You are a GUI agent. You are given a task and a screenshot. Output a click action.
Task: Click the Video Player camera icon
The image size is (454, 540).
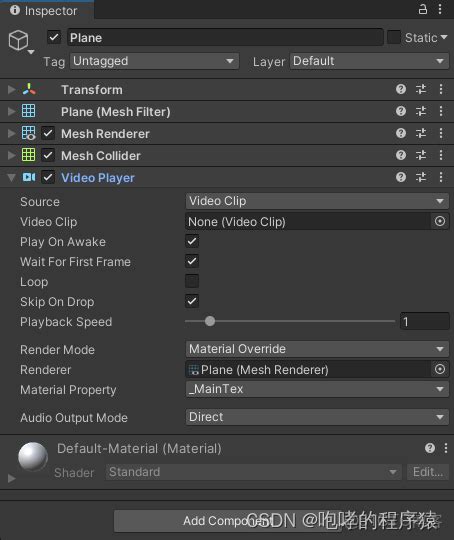(x=29, y=177)
